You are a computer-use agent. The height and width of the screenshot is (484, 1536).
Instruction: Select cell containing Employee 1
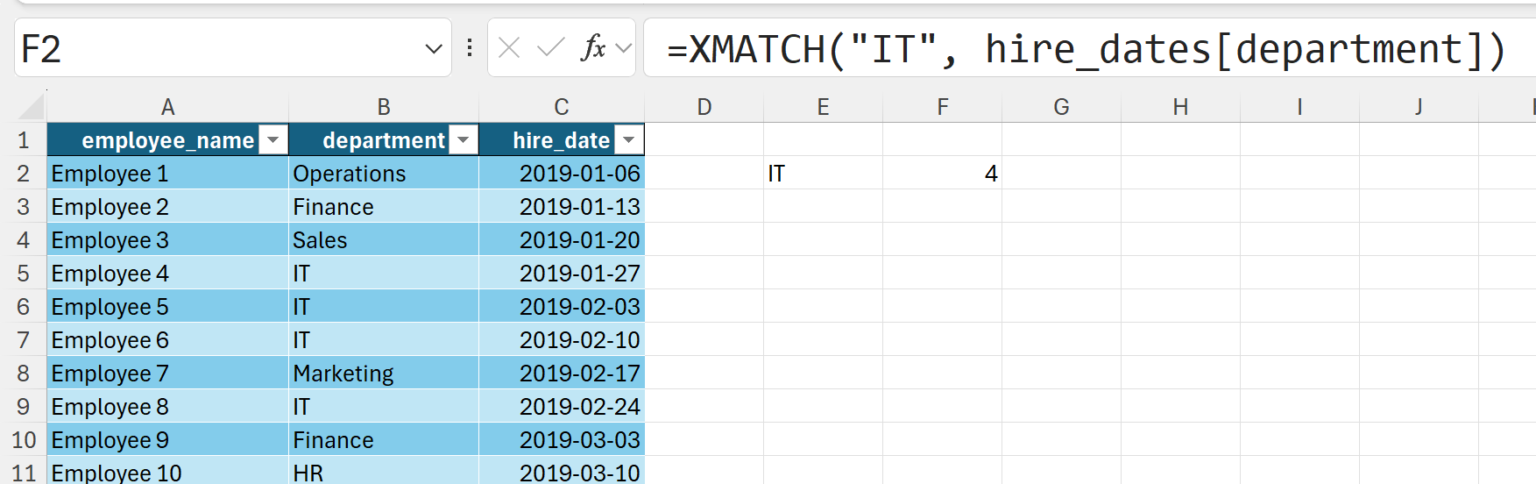click(168, 173)
